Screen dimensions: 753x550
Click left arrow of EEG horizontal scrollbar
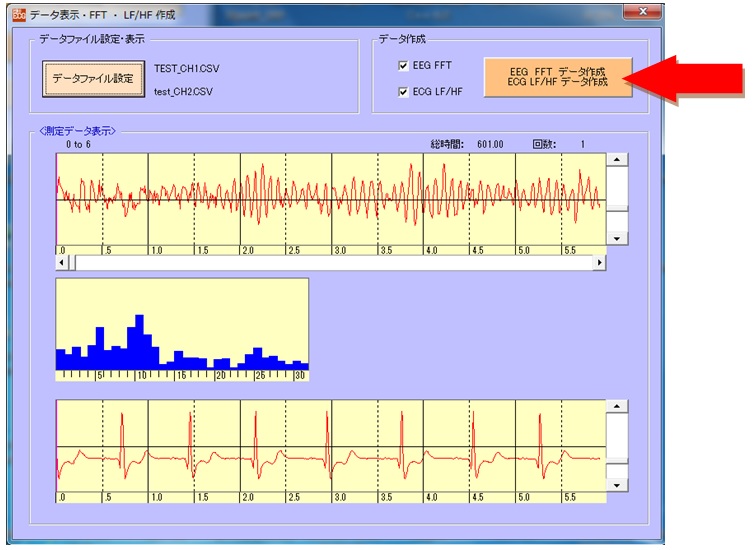[x=63, y=263]
